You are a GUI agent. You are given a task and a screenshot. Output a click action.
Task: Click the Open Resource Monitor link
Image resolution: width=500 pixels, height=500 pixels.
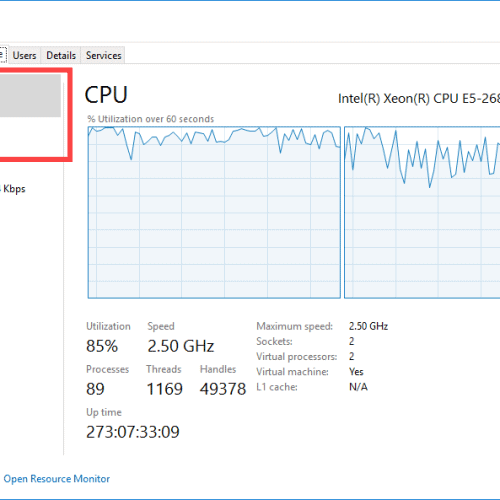click(x=56, y=479)
